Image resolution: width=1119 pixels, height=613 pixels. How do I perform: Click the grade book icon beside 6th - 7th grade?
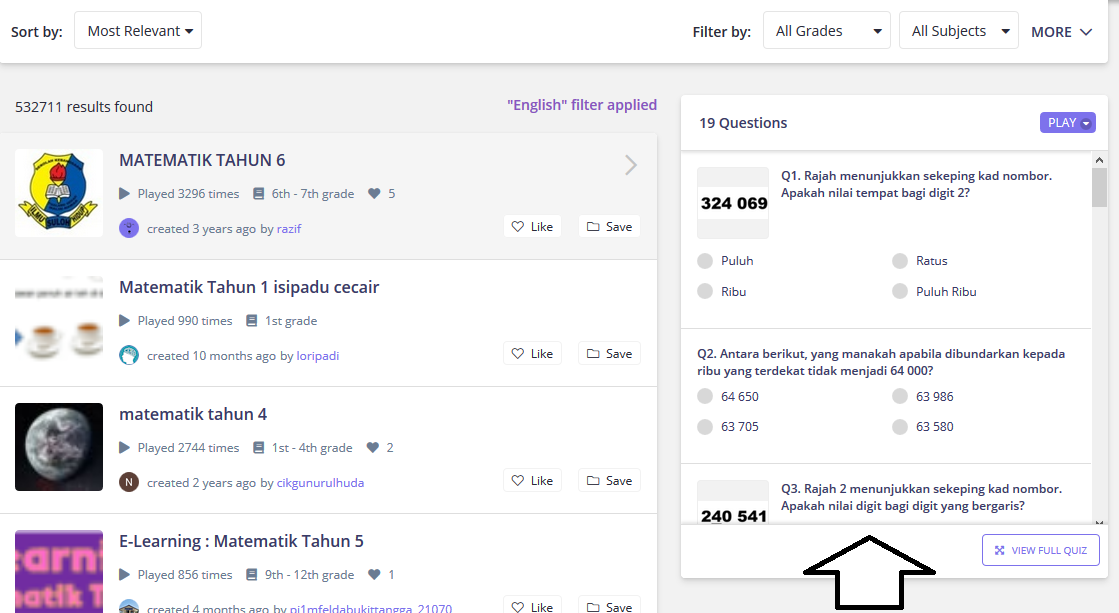tap(258, 193)
